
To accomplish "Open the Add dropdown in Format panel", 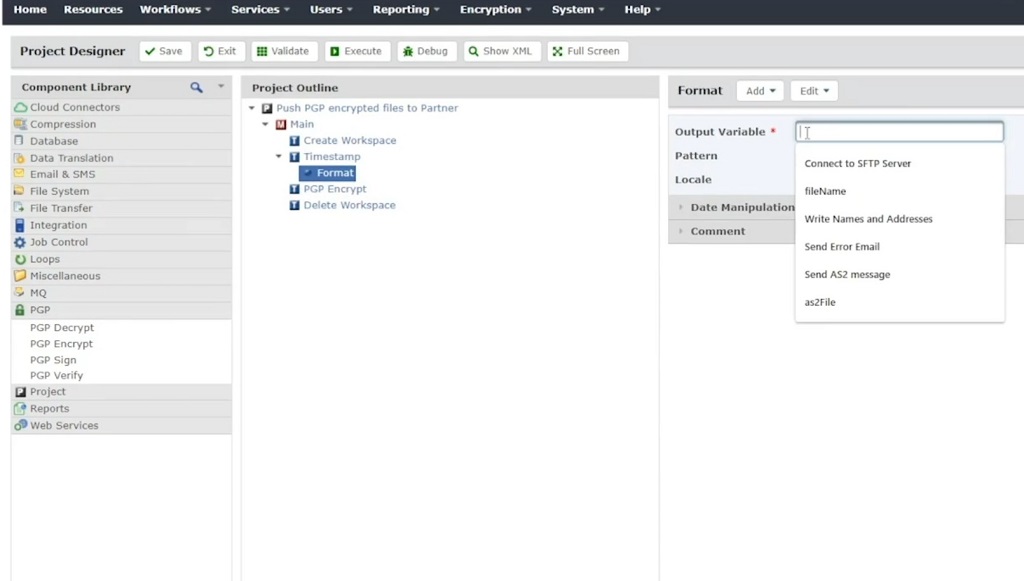I will pos(760,91).
